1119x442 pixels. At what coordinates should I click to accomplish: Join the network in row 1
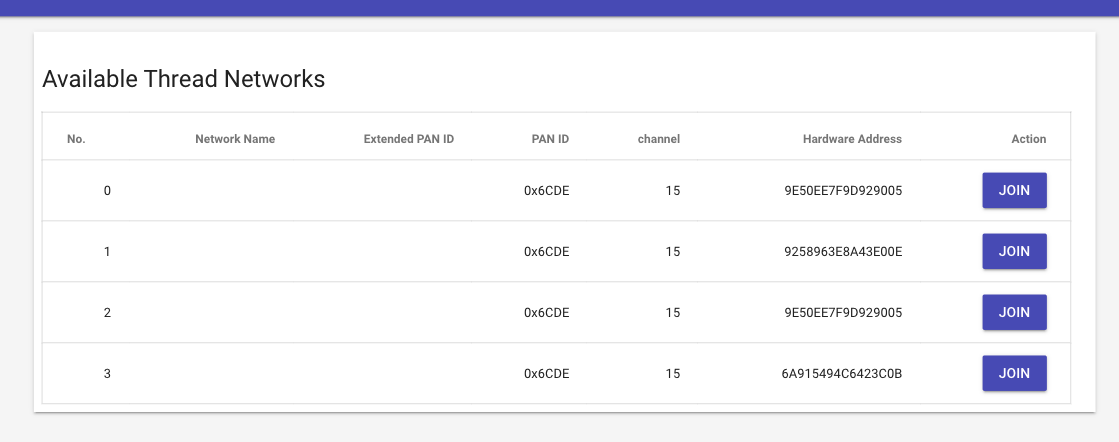pyautogui.click(x=1014, y=251)
